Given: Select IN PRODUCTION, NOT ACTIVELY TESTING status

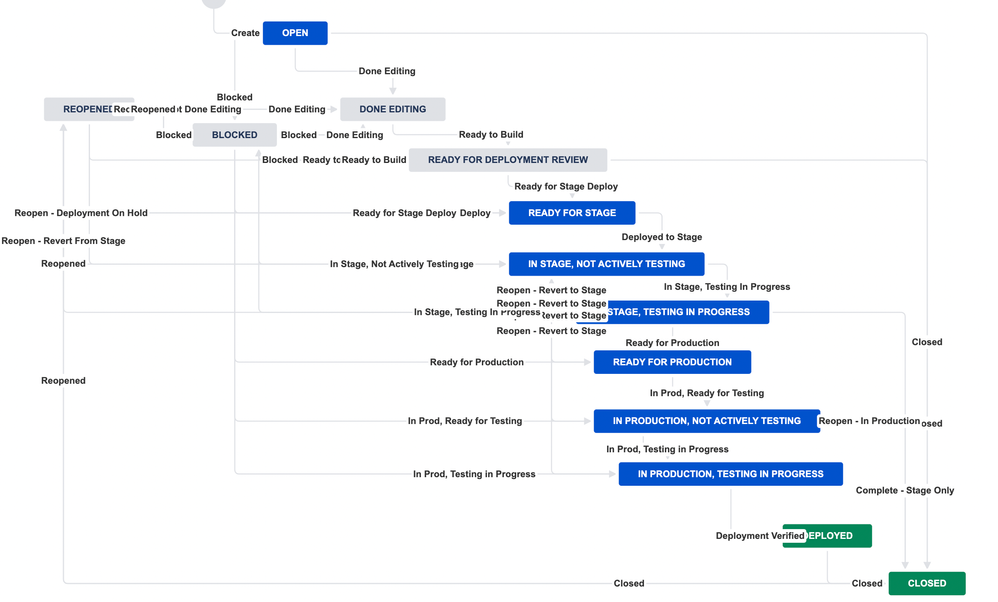Looking at the screenshot, I should pyautogui.click(x=706, y=421).
